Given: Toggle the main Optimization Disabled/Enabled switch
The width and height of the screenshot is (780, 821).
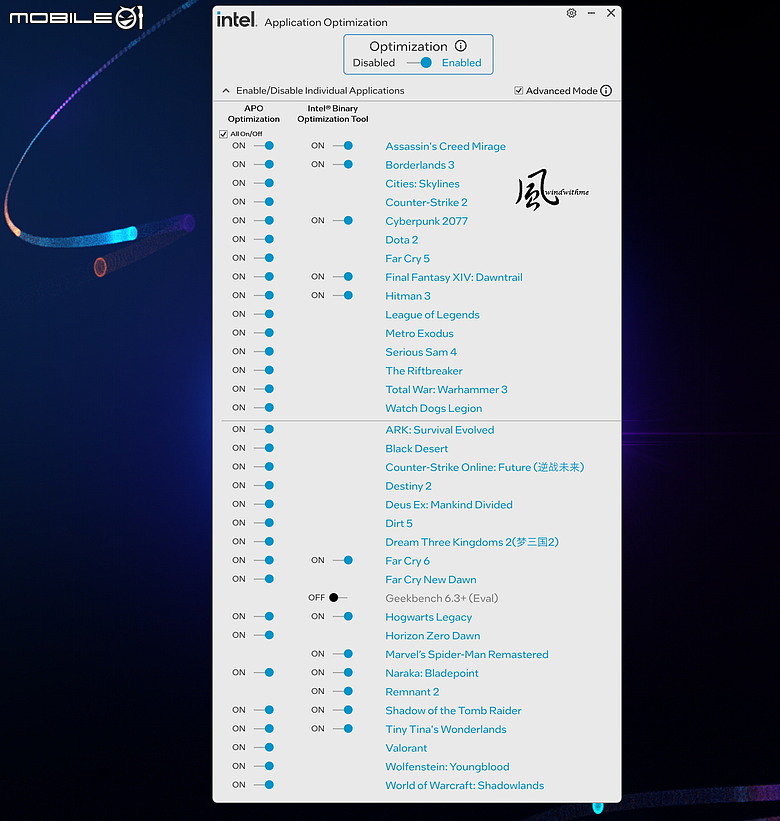Looking at the screenshot, I should (419, 63).
